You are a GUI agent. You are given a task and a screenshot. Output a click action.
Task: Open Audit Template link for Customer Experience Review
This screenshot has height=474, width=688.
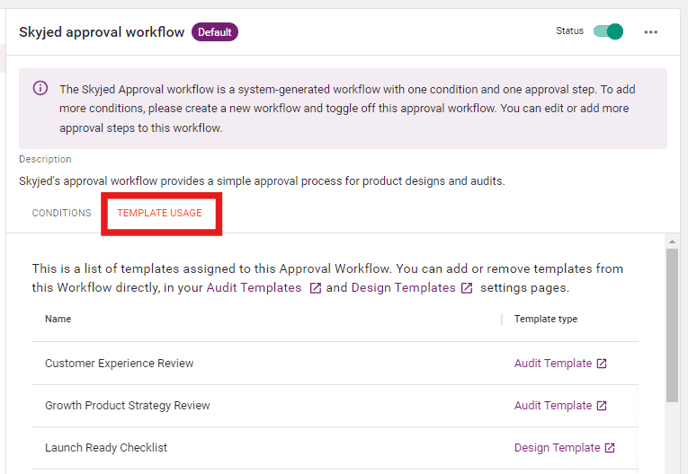coord(553,363)
